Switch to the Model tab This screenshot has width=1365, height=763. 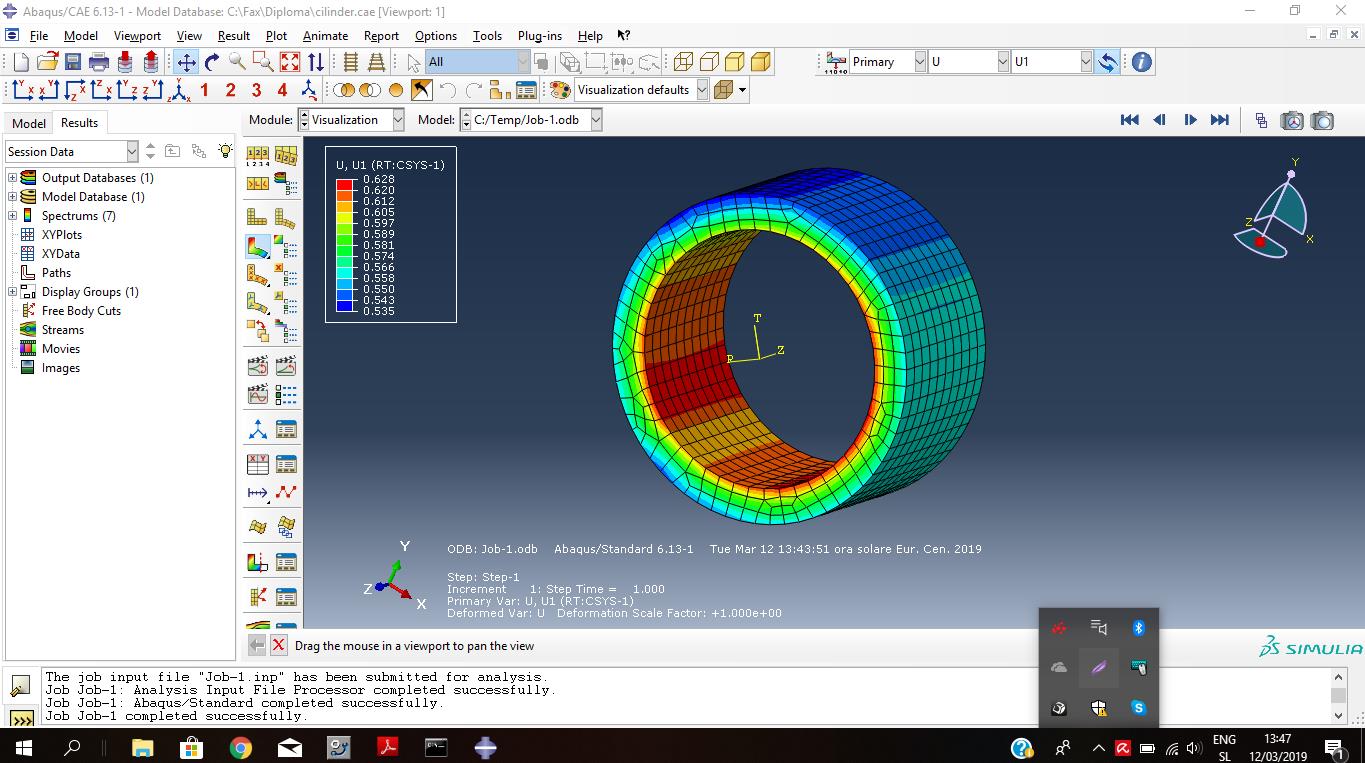point(28,123)
